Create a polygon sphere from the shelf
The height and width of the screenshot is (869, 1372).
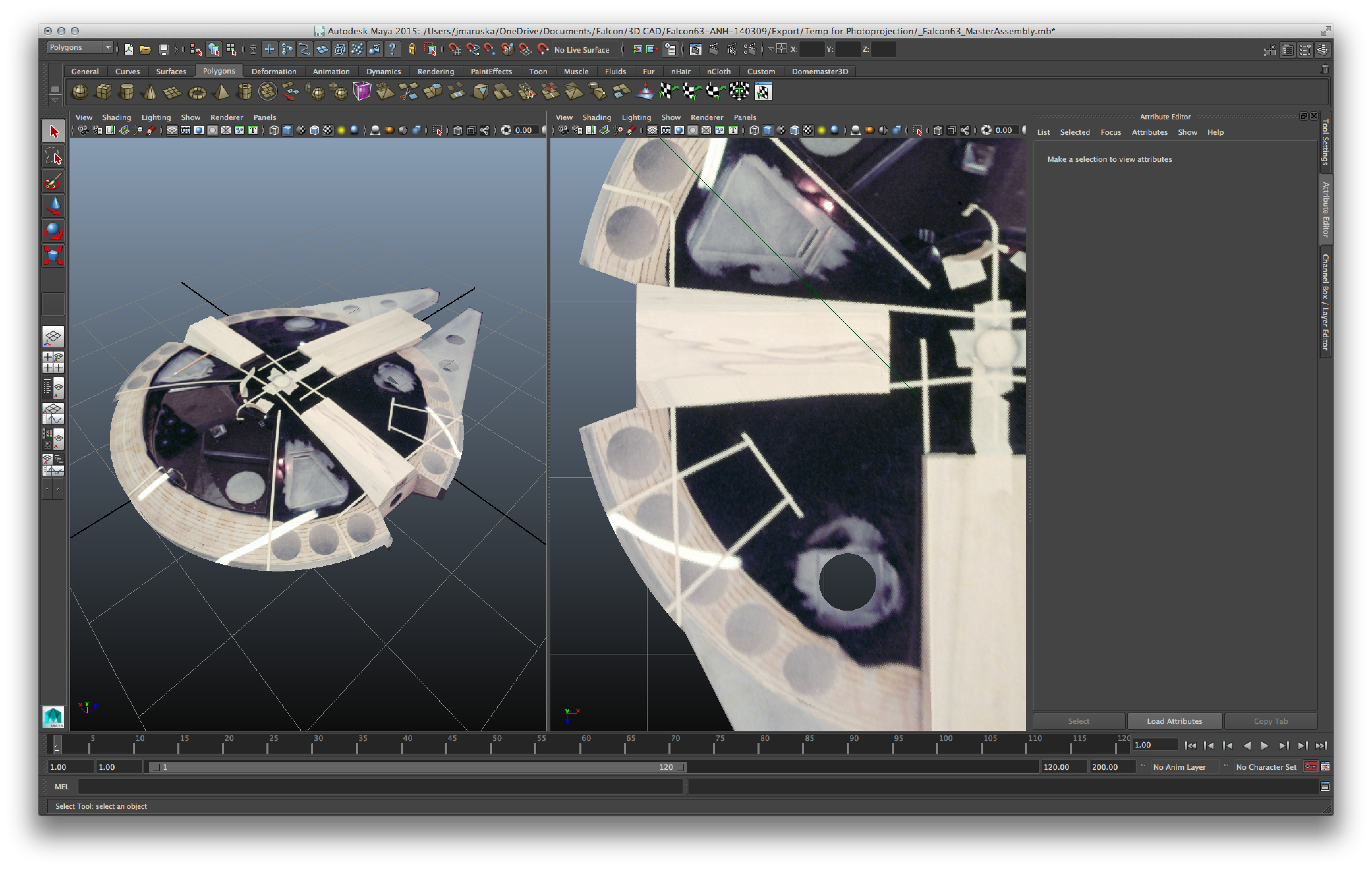[80, 91]
